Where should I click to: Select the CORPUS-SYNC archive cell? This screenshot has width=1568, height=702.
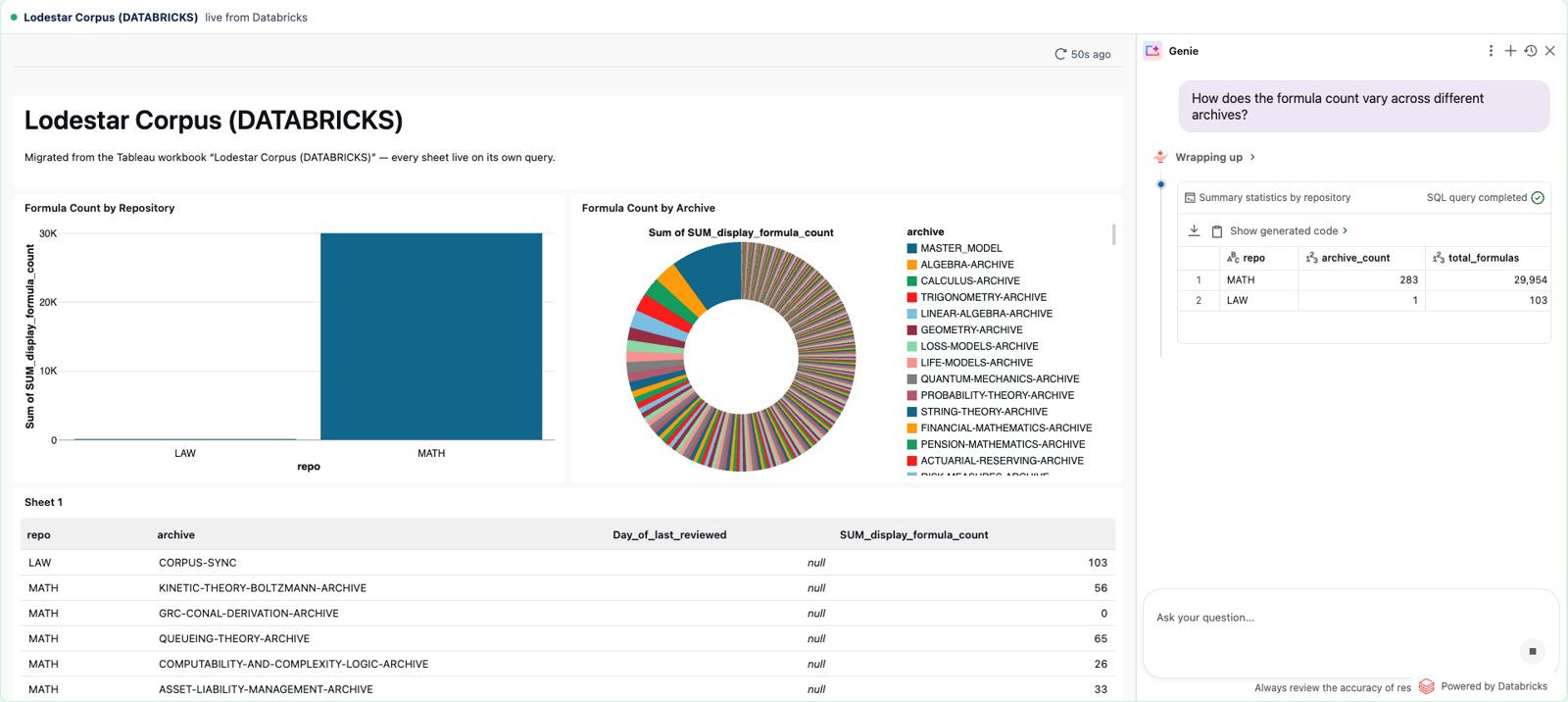tap(198, 563)
